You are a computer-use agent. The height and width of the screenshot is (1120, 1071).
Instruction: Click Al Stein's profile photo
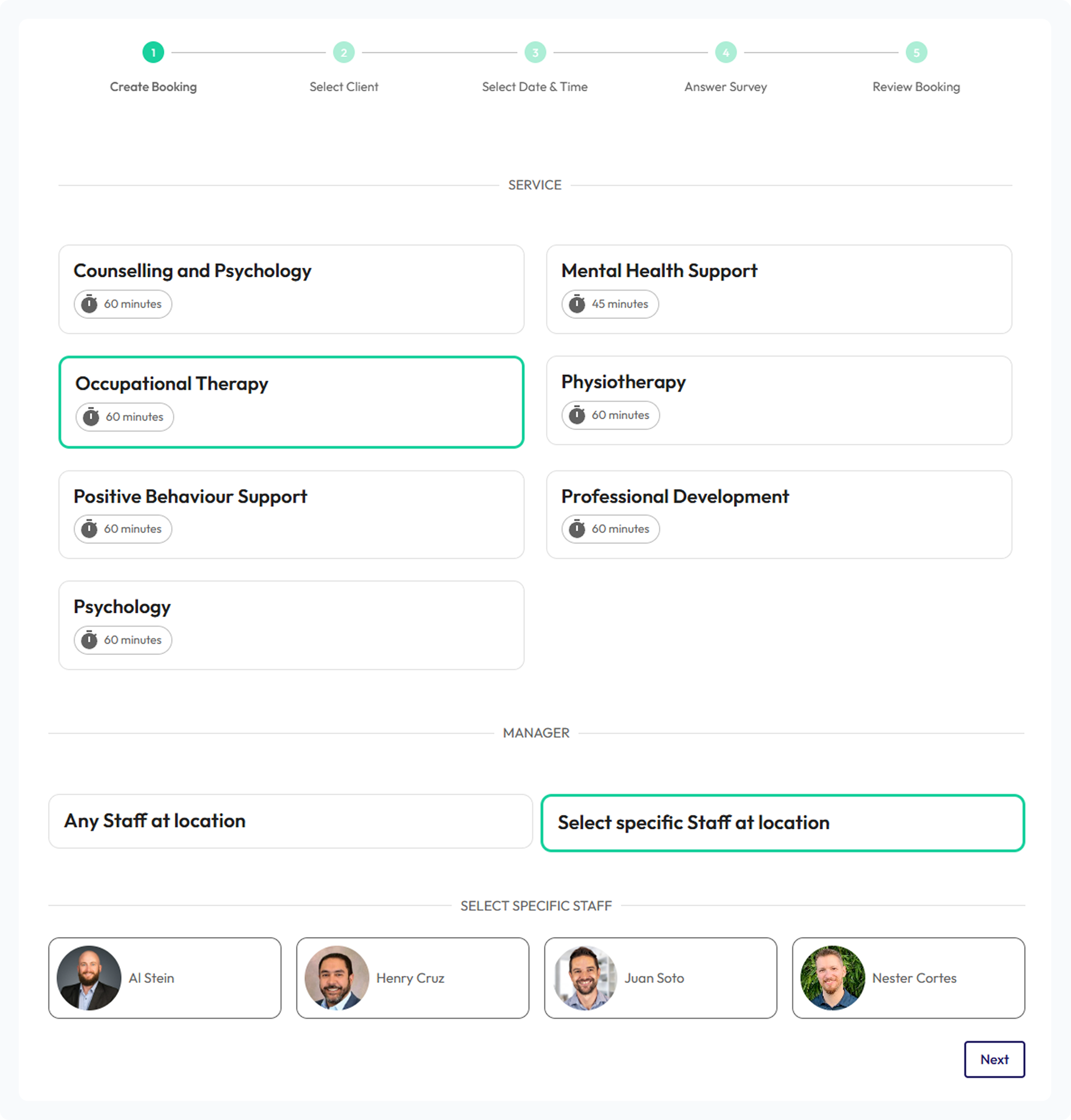tap(89, 978)
